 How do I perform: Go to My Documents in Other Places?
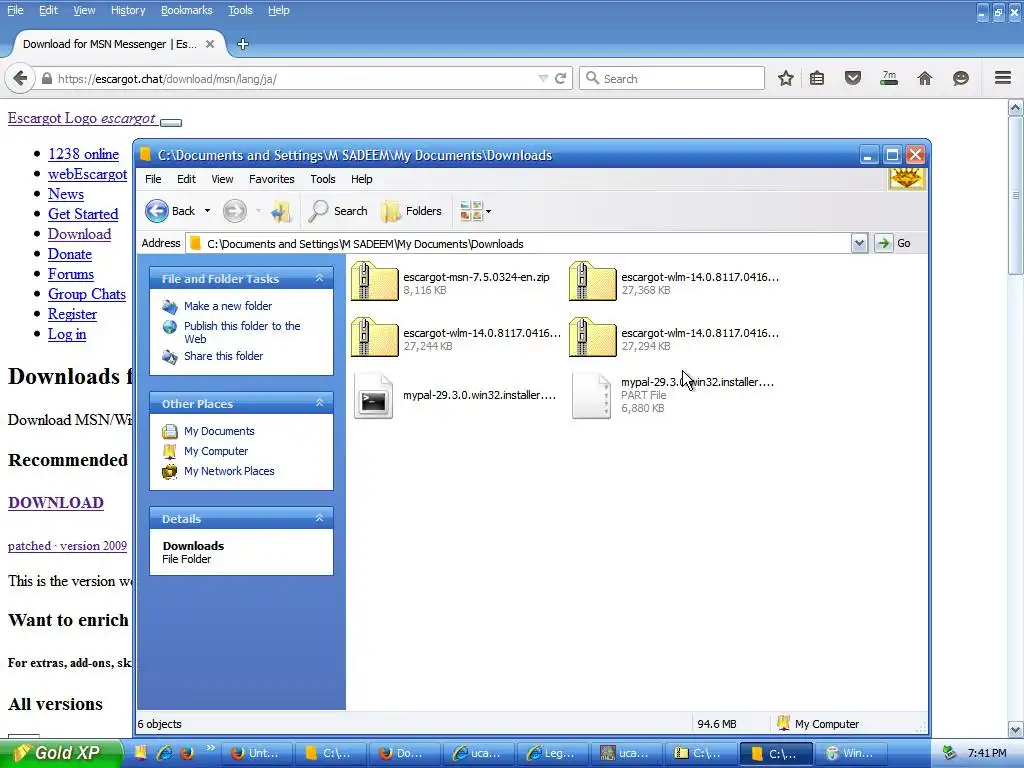tap(219, 431)
